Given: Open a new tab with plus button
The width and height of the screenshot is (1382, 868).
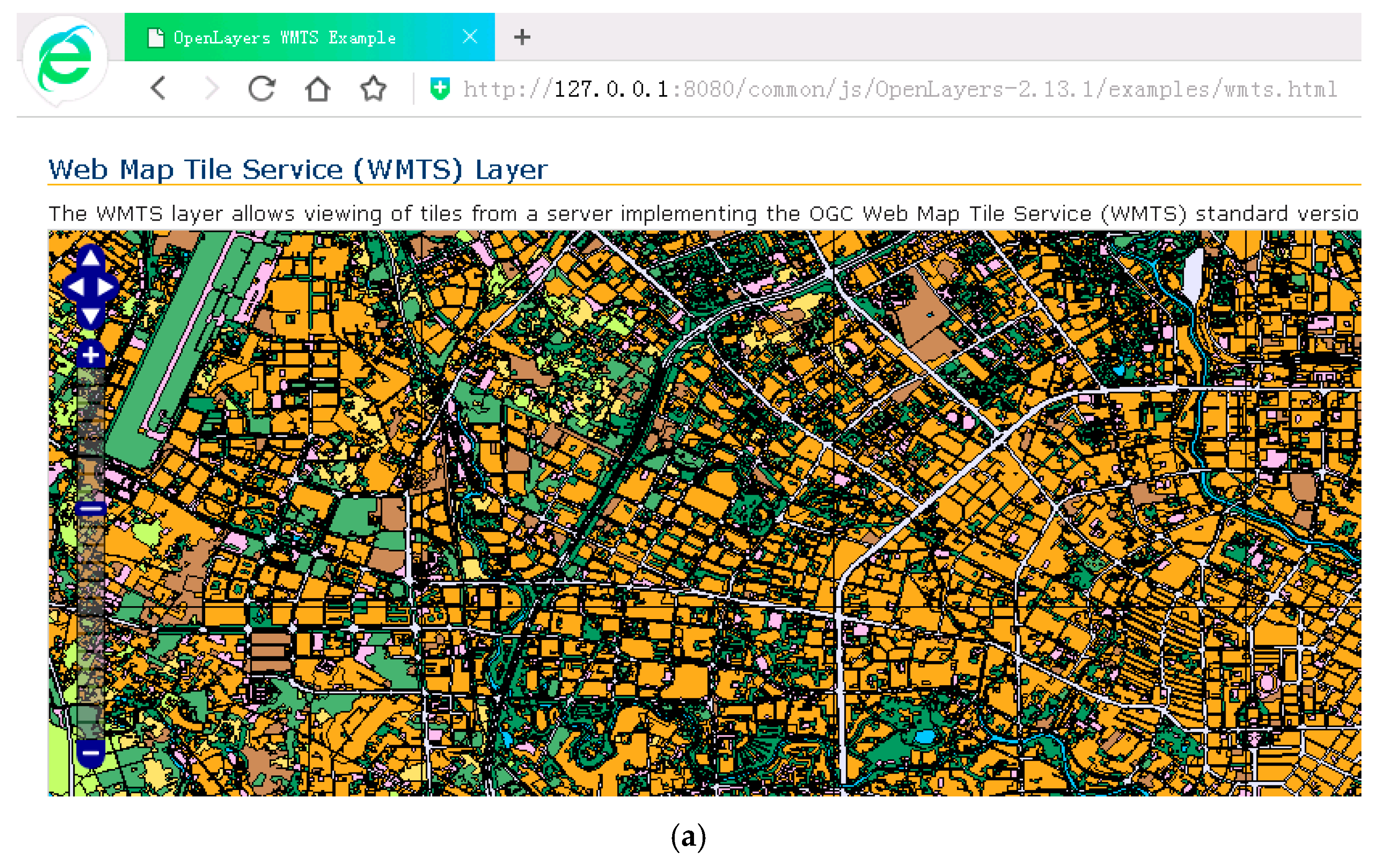Looking at the screenshot, I should 522,37.
